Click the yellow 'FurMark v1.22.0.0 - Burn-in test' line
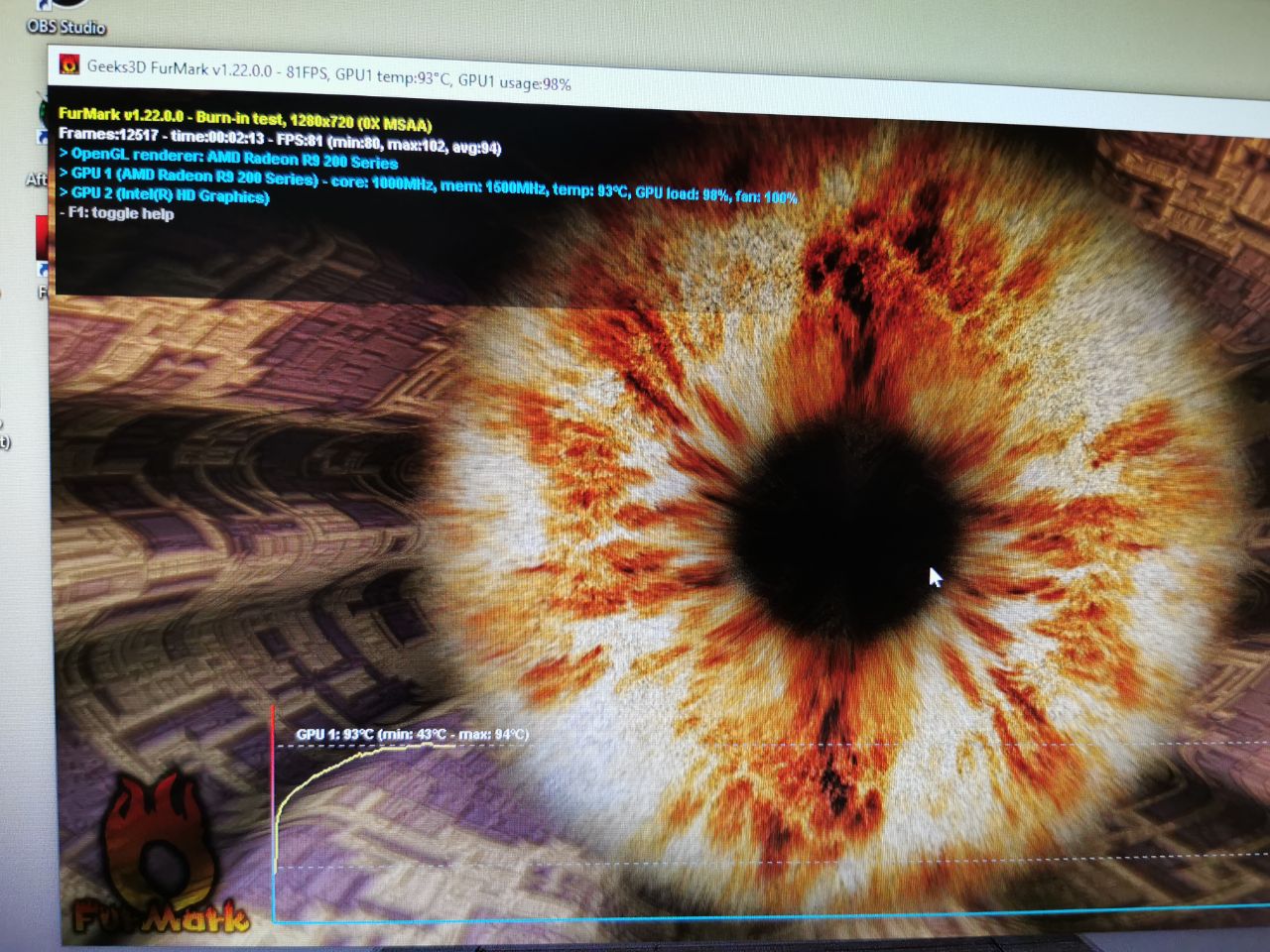The height and width of the screenshot is (952, 1270). point(245,119)
